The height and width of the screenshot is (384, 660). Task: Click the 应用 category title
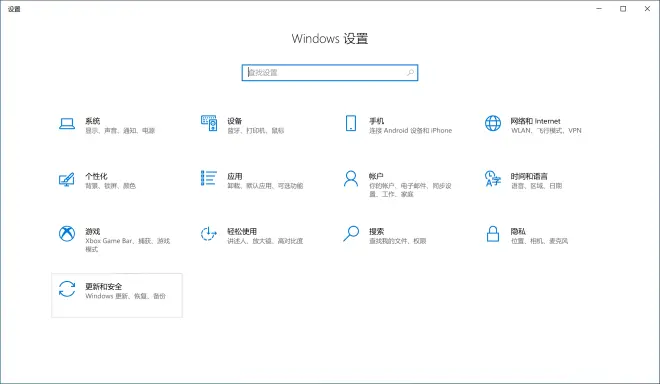coord(235,176)
